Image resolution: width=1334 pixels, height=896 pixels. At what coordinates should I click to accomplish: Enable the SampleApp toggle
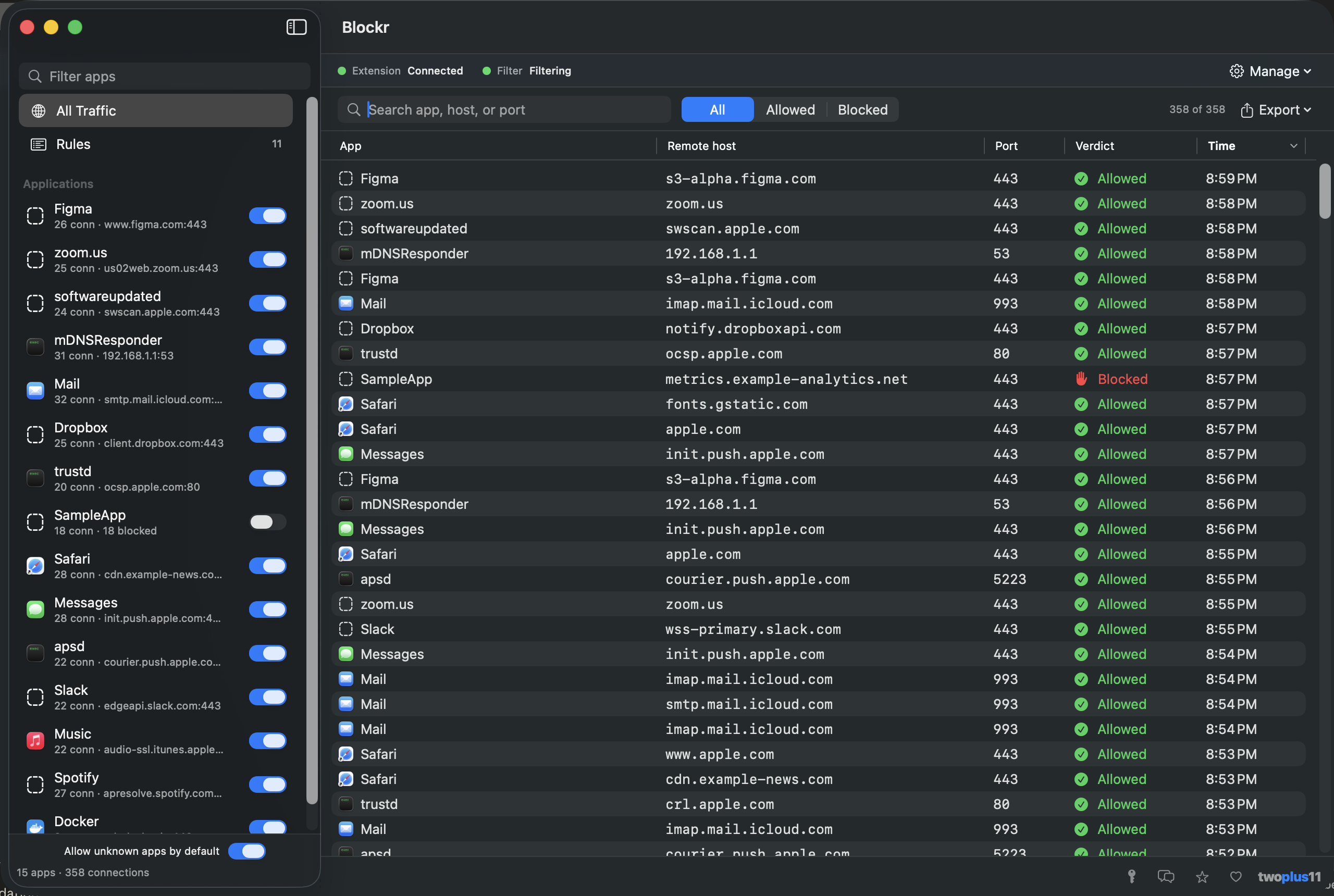(267, 522)
